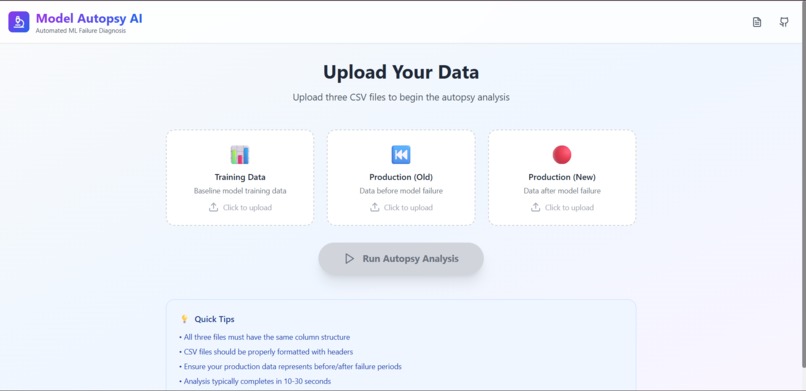
Task: Click upload arrow icon under Production (Old)
Action: [x=375, y=207]
